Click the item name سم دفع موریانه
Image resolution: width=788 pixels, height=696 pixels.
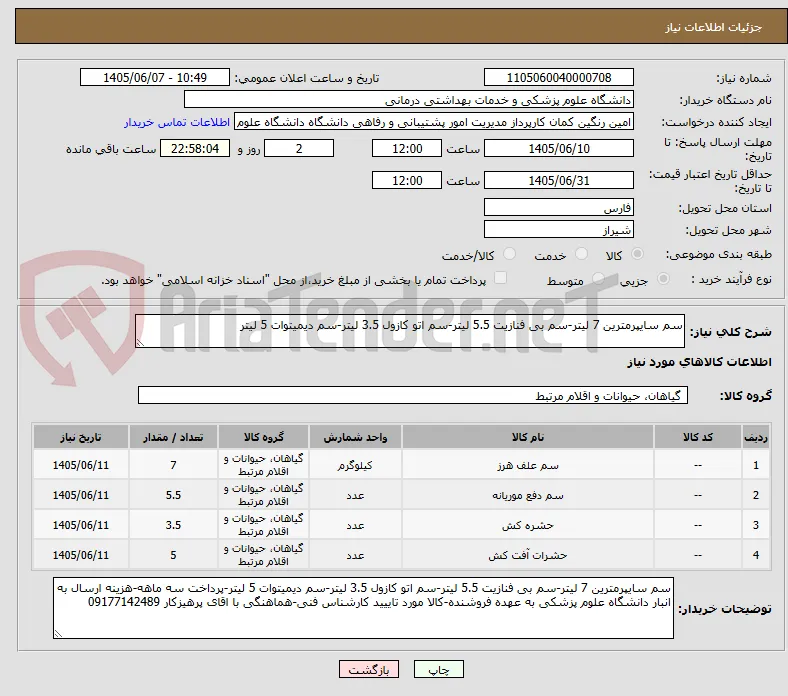pyautogui.click(x=528, y=496)
